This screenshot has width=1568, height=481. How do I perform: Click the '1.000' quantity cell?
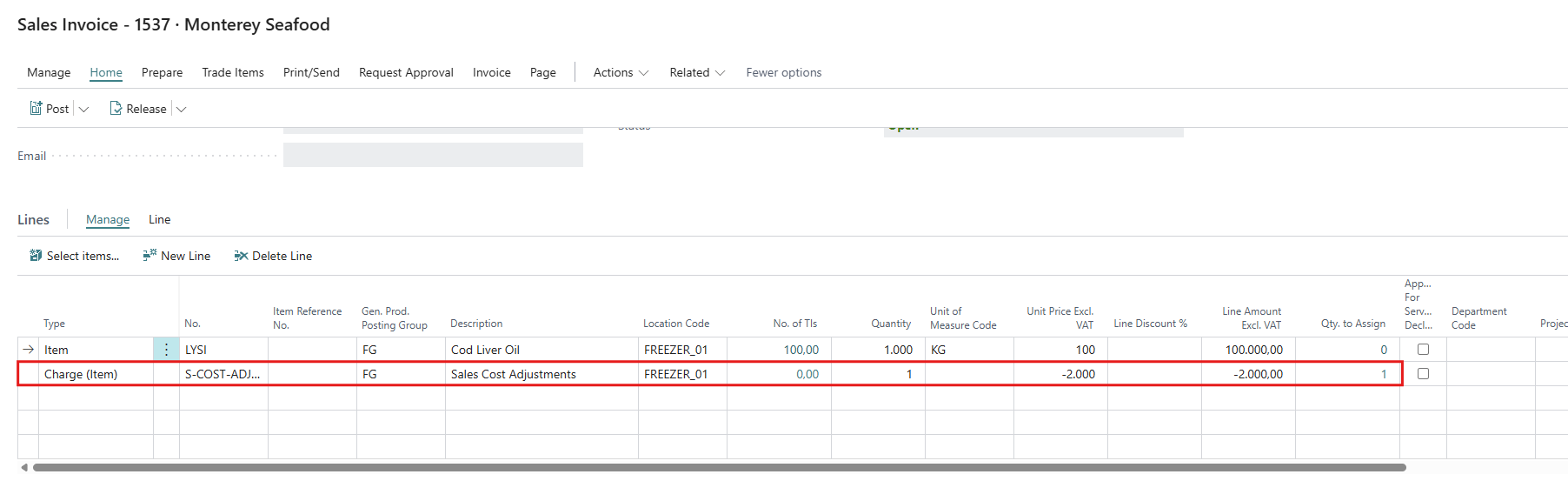coord(878,350)
